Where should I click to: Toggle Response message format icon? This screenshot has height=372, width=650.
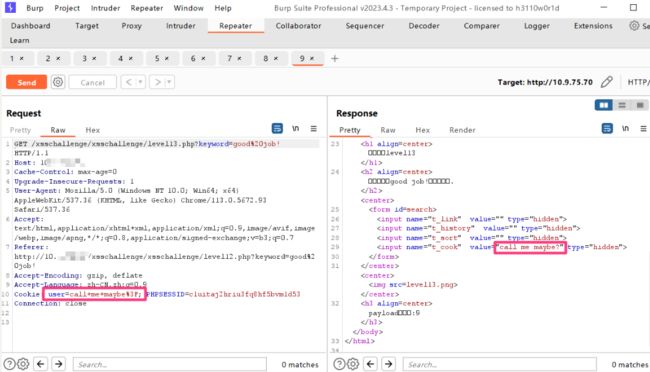click(607, 129)
